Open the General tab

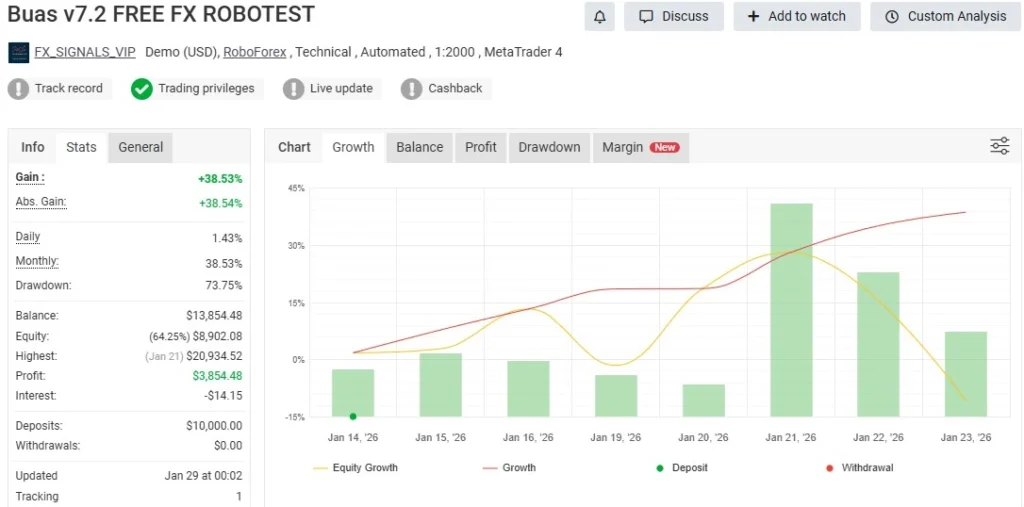click(140, 147)
